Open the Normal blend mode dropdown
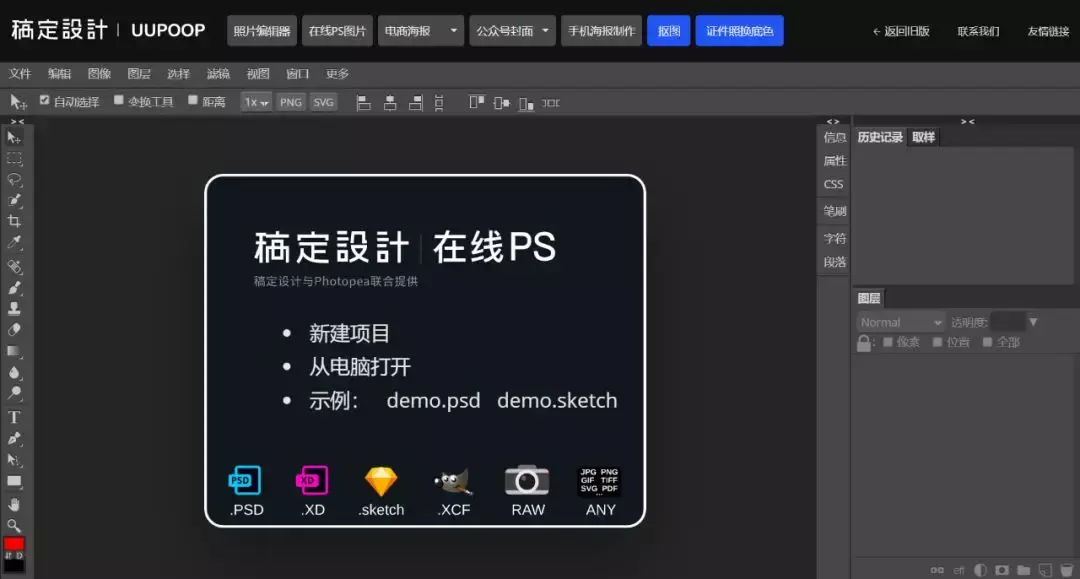Viewport: 1080px width, 579px height. (x=901, y=322)
